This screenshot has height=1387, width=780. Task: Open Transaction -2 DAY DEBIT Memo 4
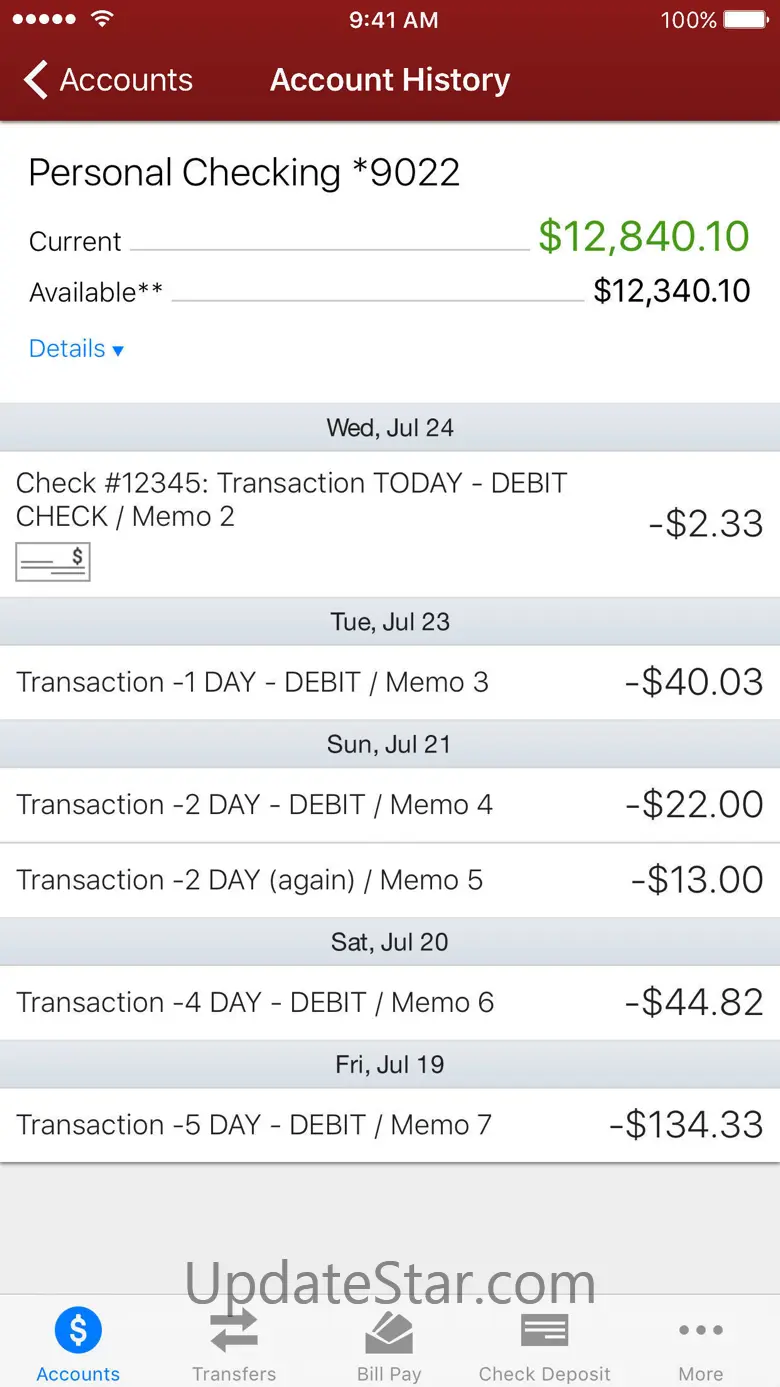(x=390, y=805)
